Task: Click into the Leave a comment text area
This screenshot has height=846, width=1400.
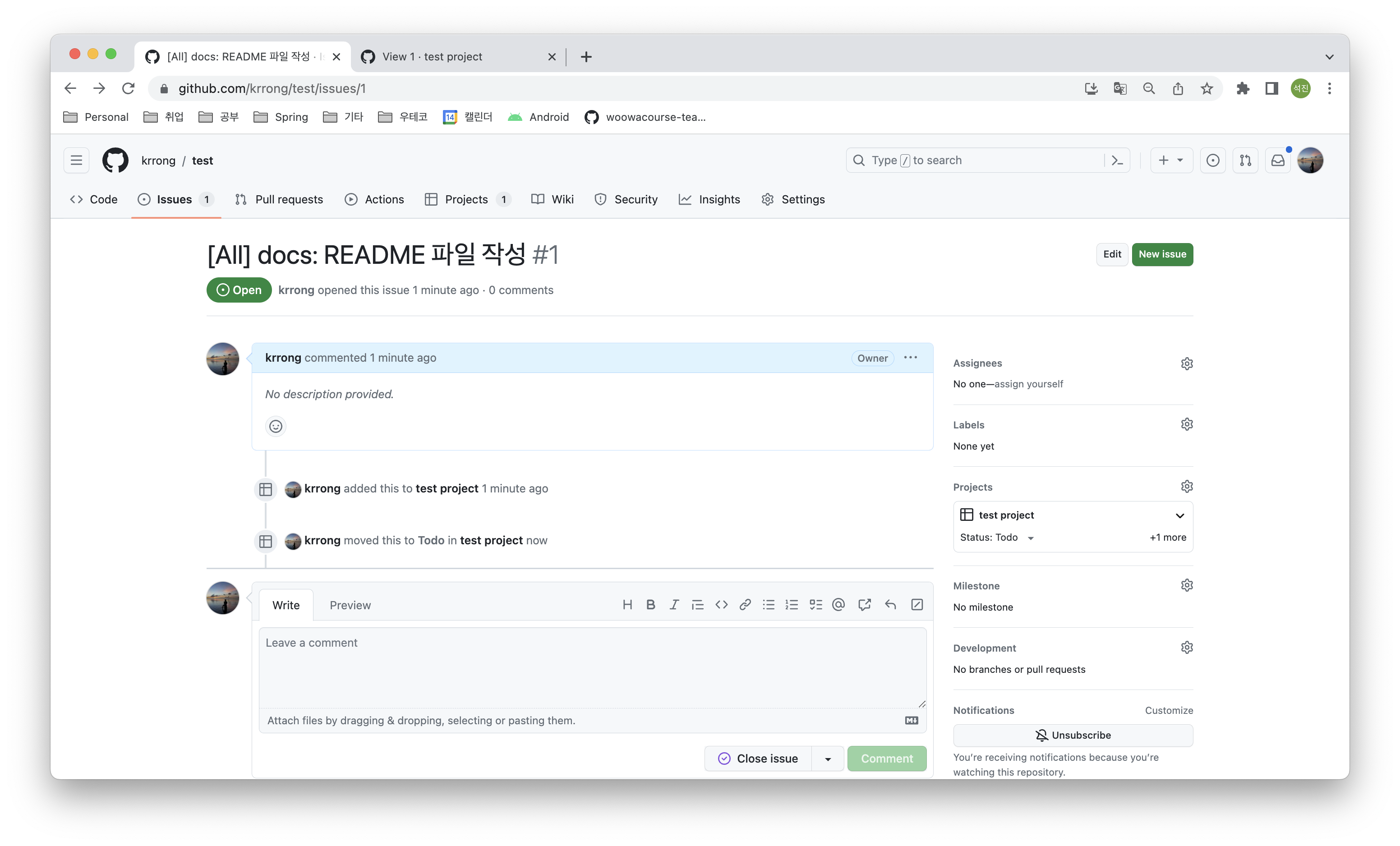Action: point(593,668)
